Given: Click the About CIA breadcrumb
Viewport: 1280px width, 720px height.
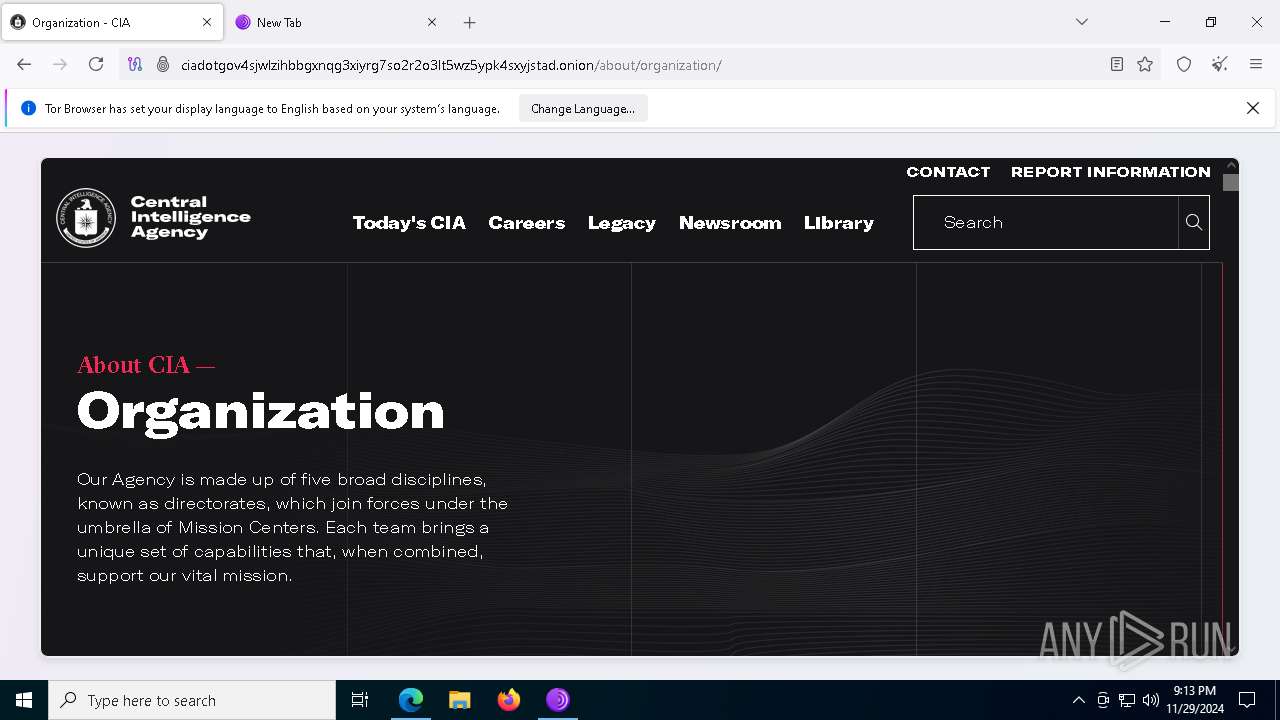Looking at the screenshot, I should click(x=146, y=365).
